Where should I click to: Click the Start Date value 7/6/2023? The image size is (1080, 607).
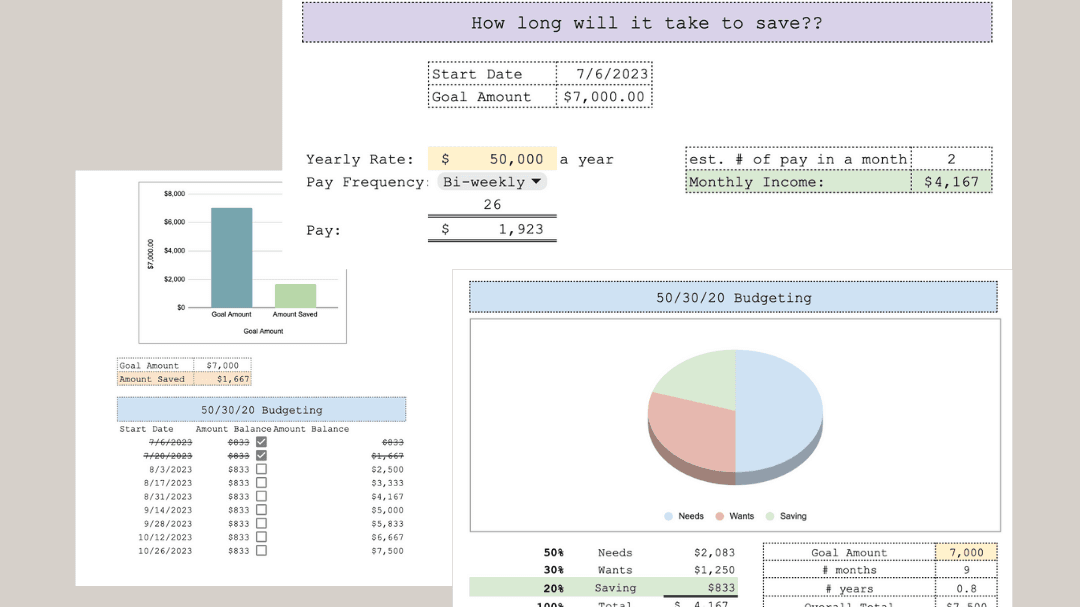pos(604,74)
